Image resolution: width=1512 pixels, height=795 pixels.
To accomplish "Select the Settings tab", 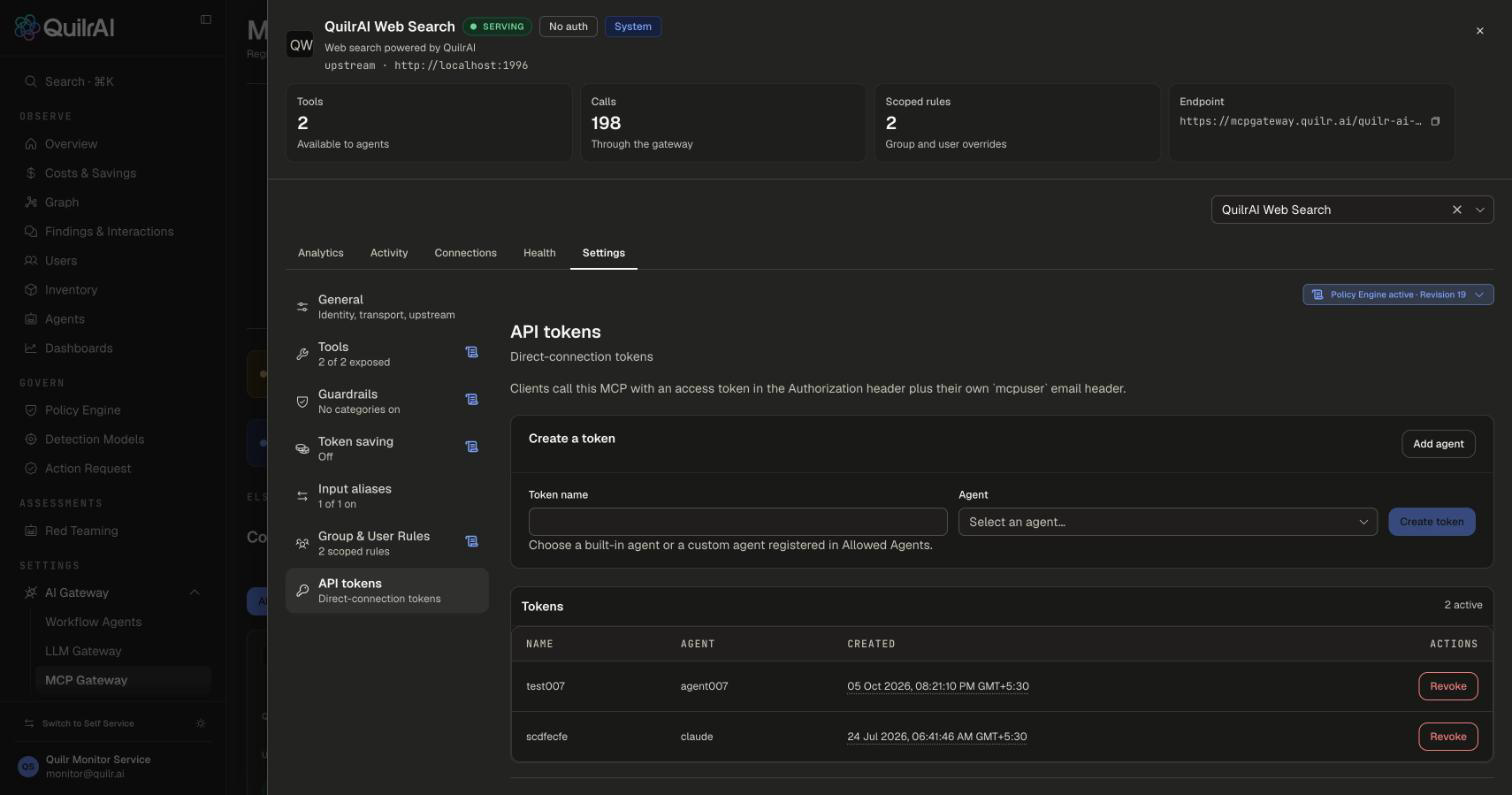I will (604, 253).
